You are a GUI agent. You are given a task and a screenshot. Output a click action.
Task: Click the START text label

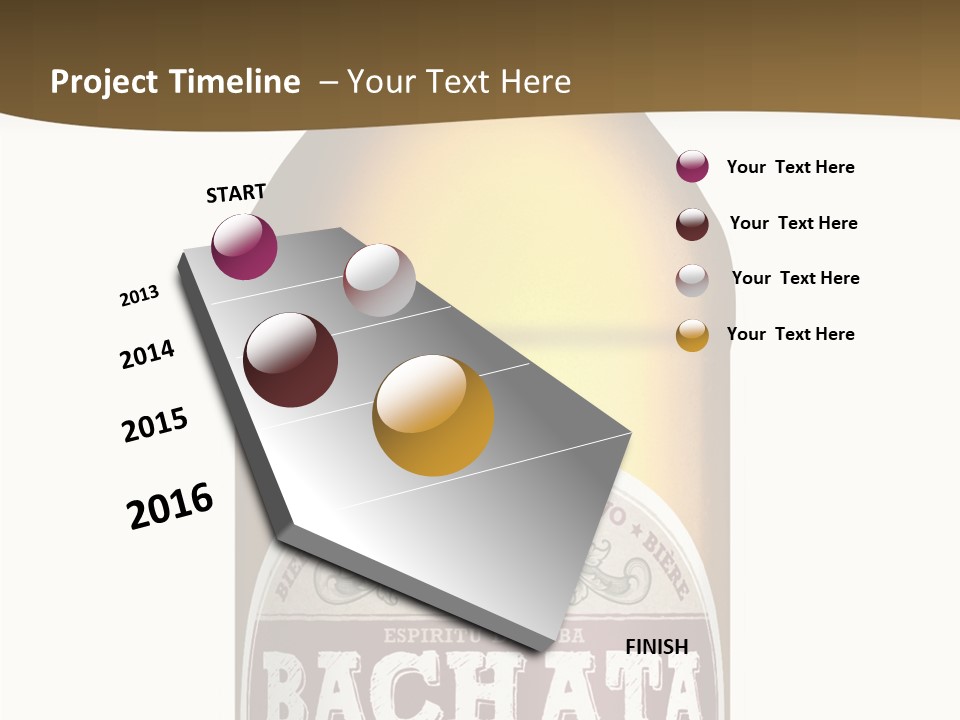(236, 193)
